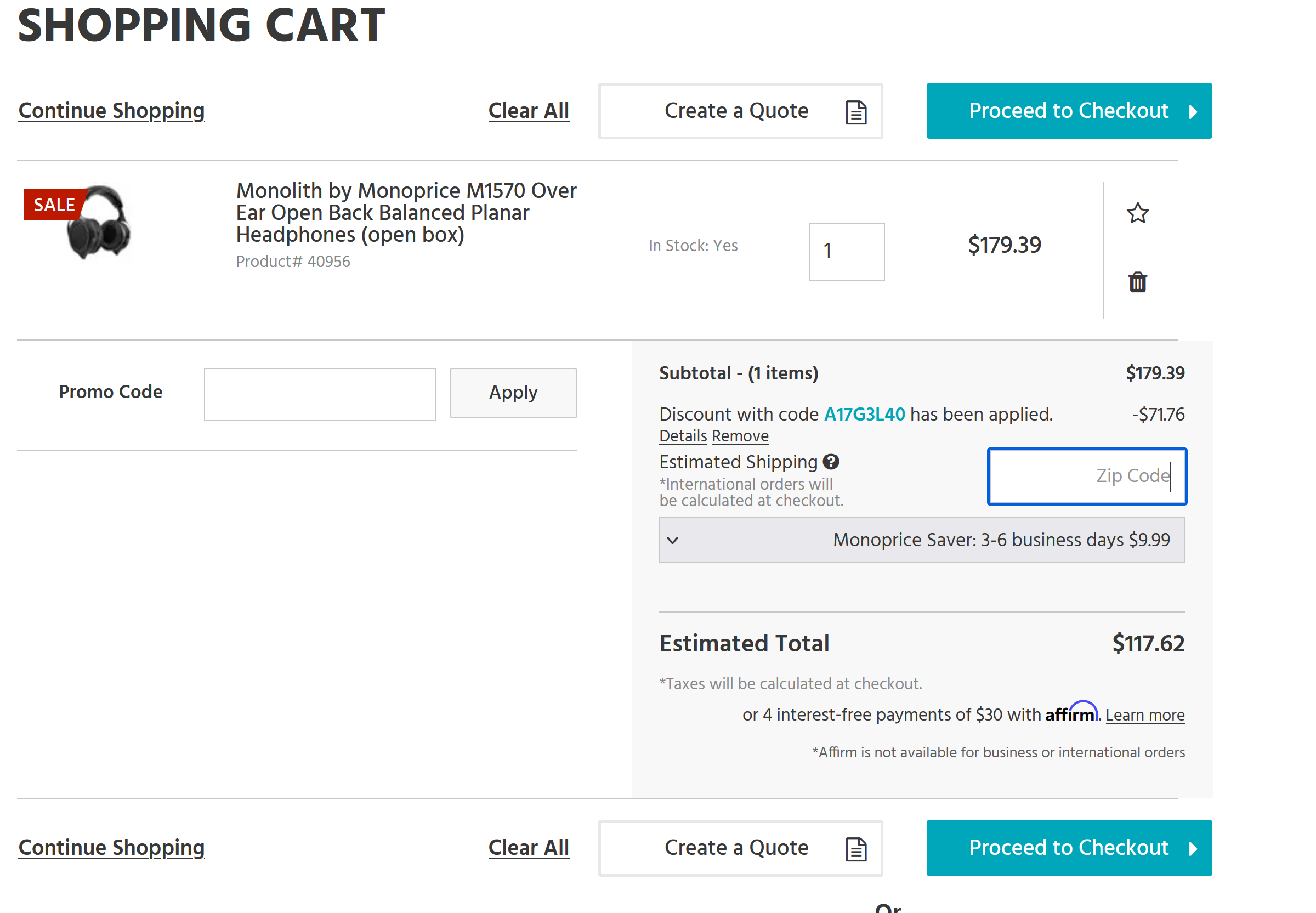The image size is (1316, 913).
Task: Click bottom Proceed to Checkout button
Action: pos(1068,848)
